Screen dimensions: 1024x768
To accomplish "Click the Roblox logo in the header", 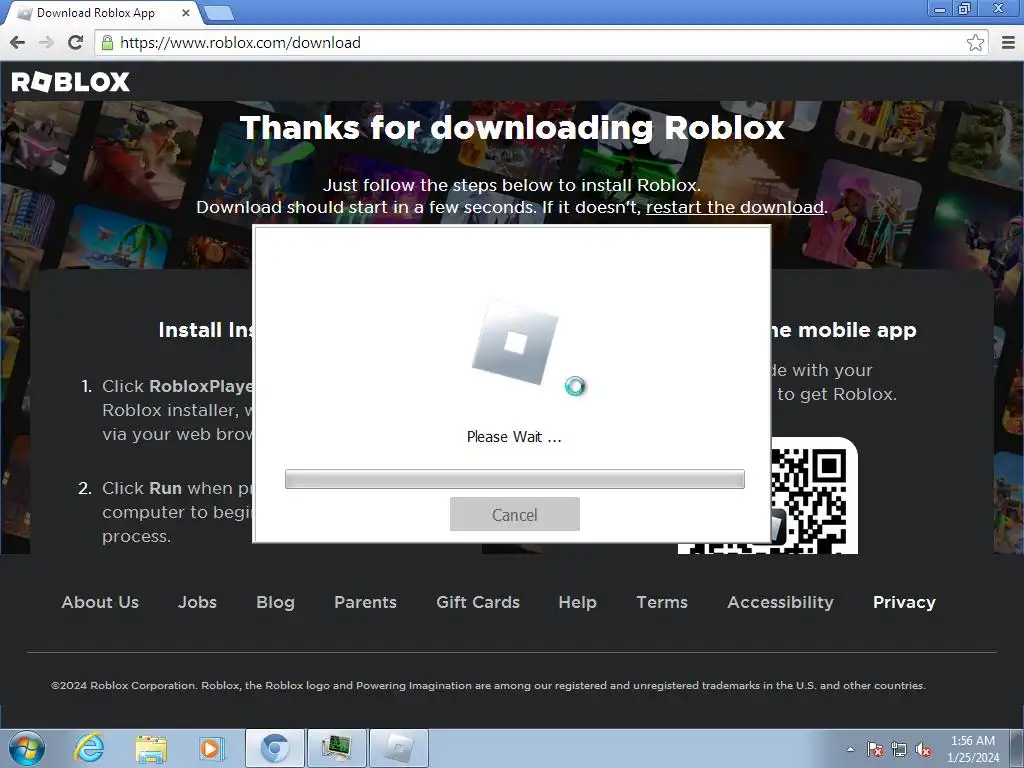I will (71, 82).
